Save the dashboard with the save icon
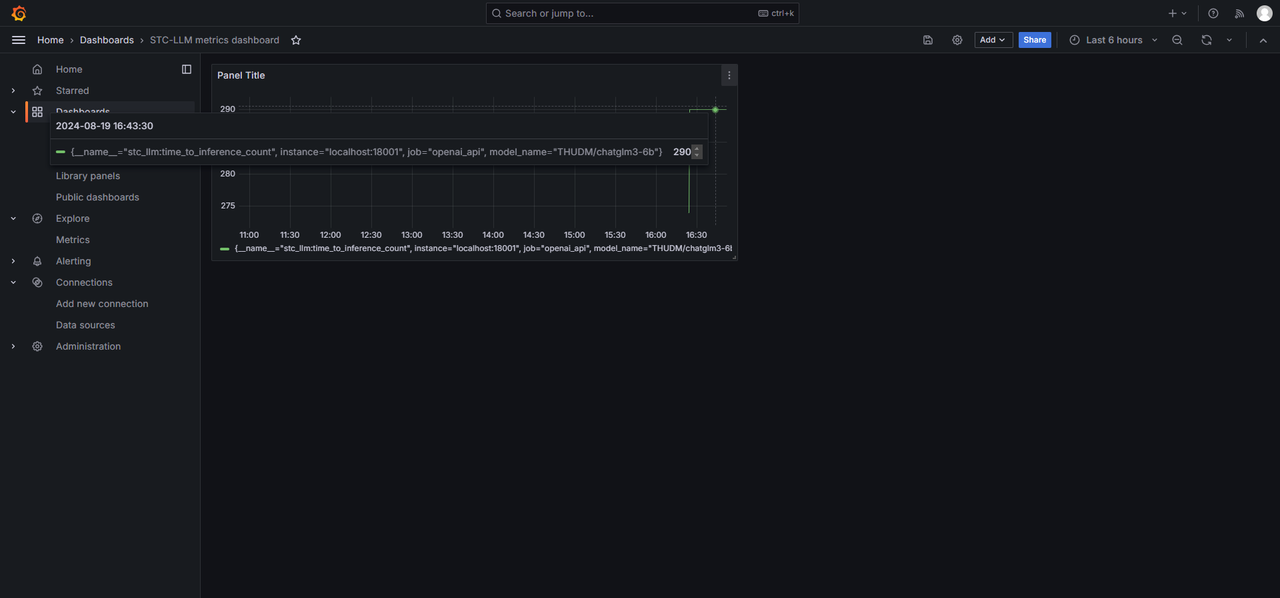 928,40
